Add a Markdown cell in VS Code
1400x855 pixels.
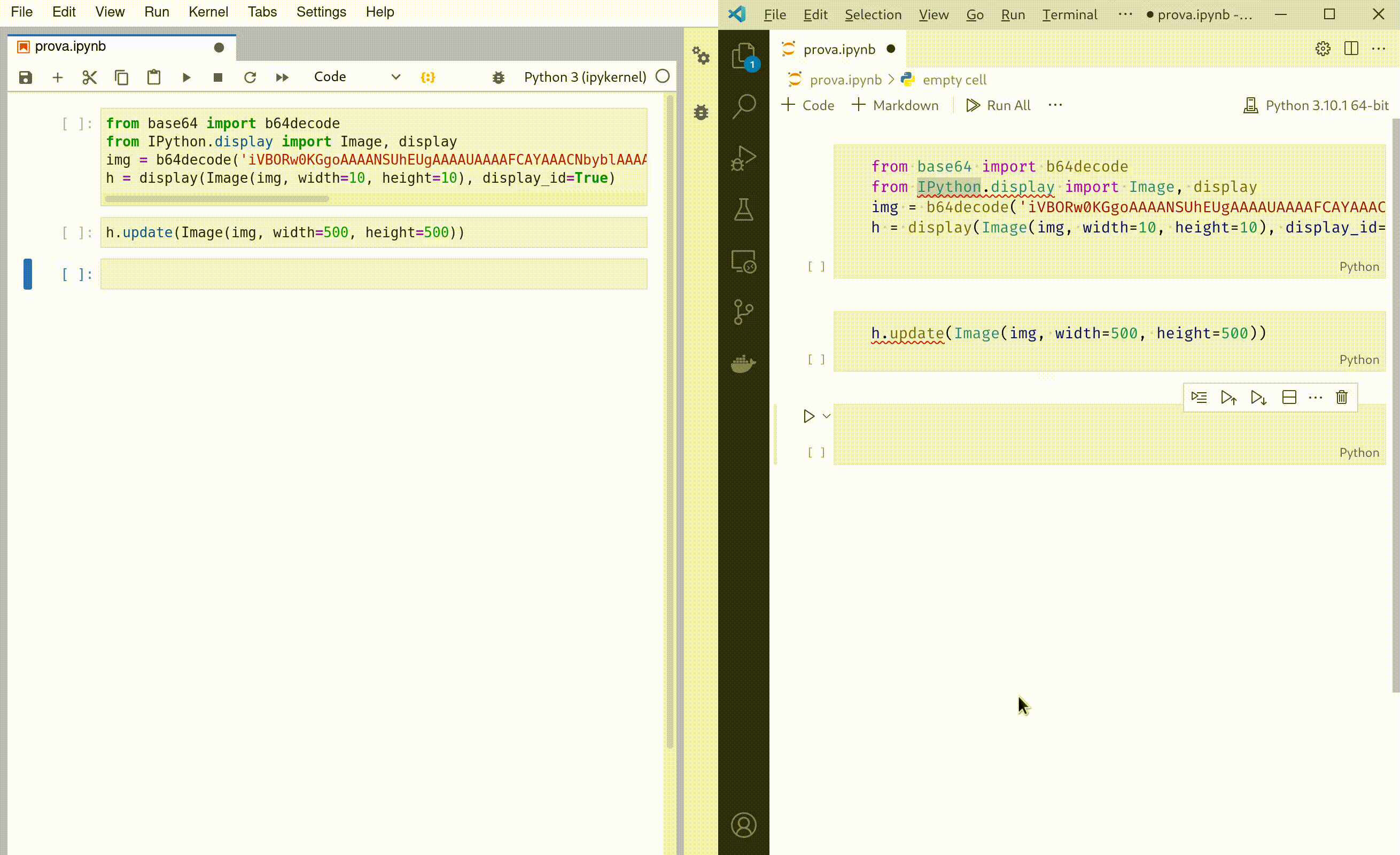[895, 105]
